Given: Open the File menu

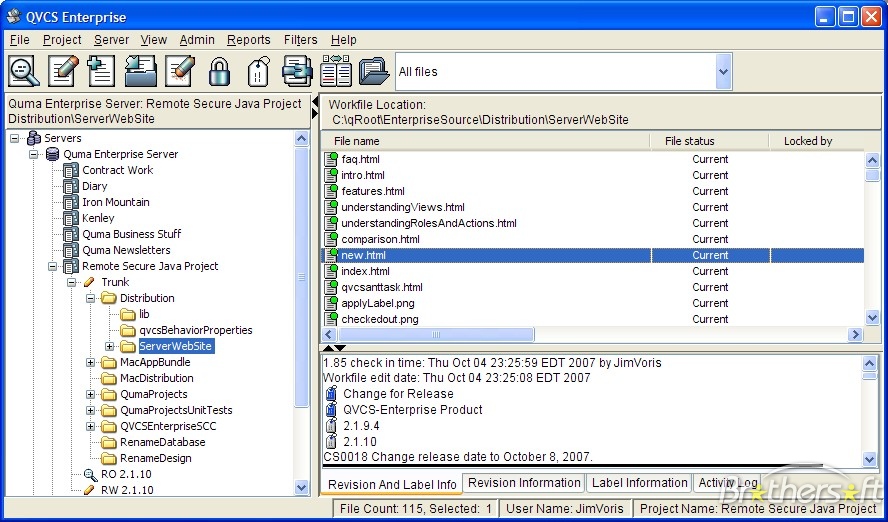Looking at the screenshot, I should [19, 40].
